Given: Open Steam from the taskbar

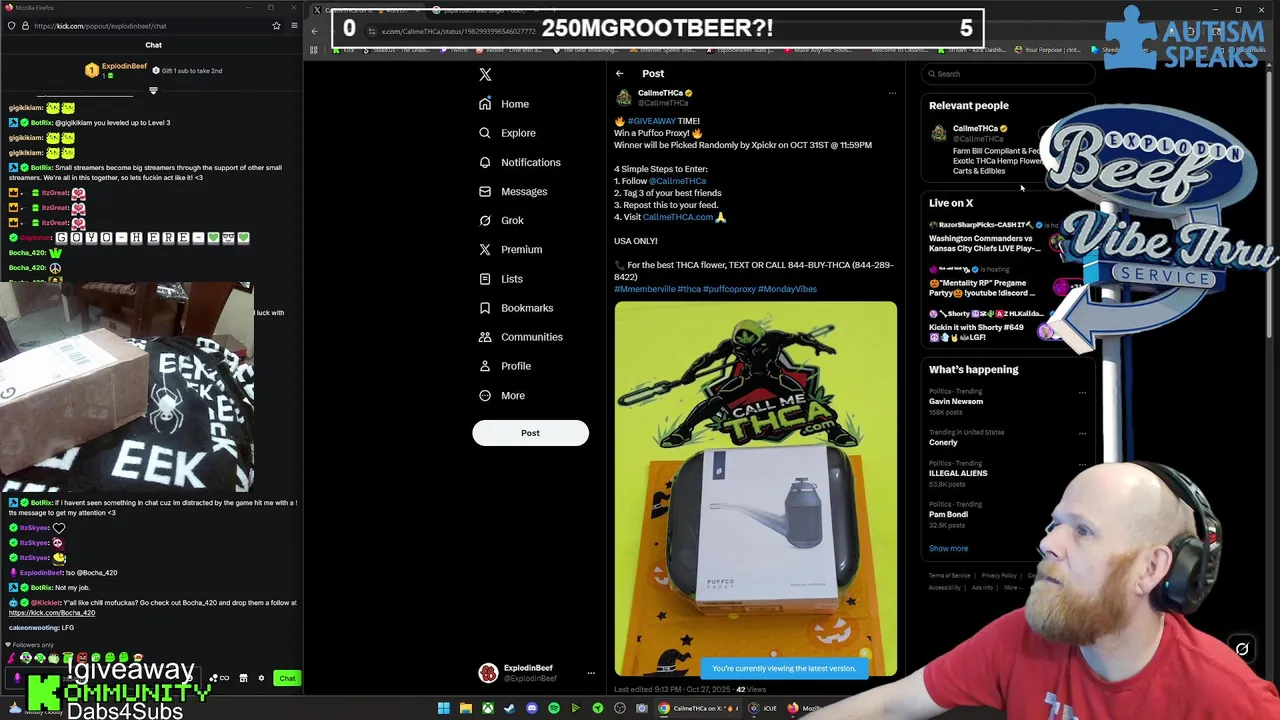Looking at the screenshot, I should (509, 708).
